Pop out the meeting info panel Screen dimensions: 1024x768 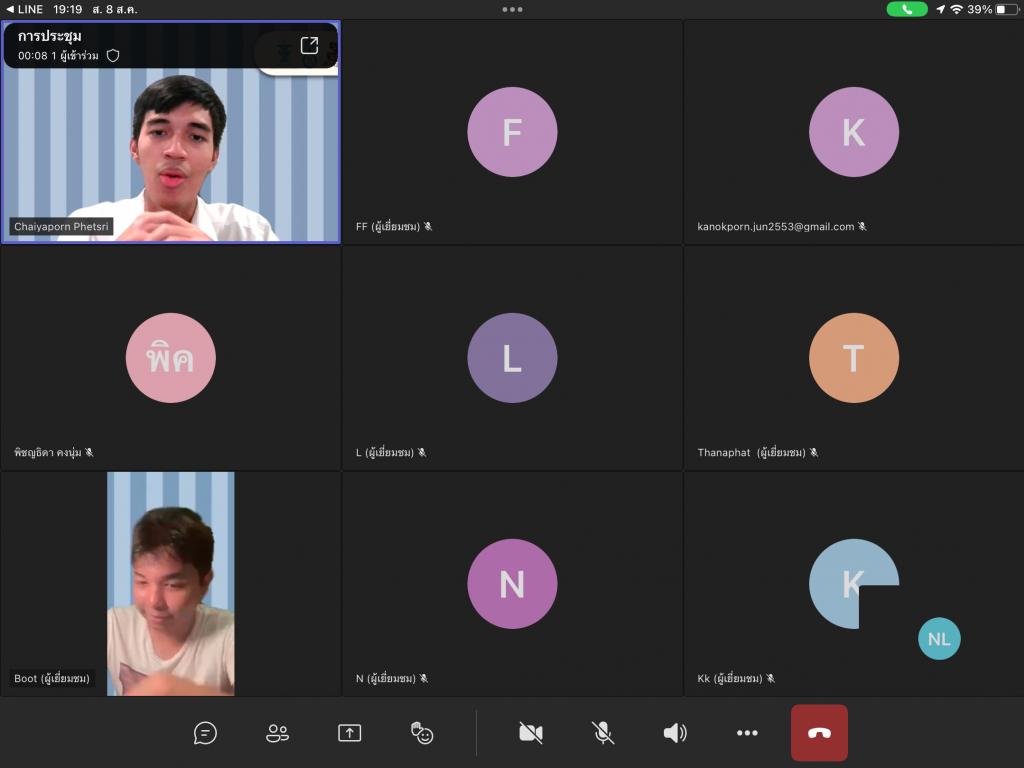(309, 45)
